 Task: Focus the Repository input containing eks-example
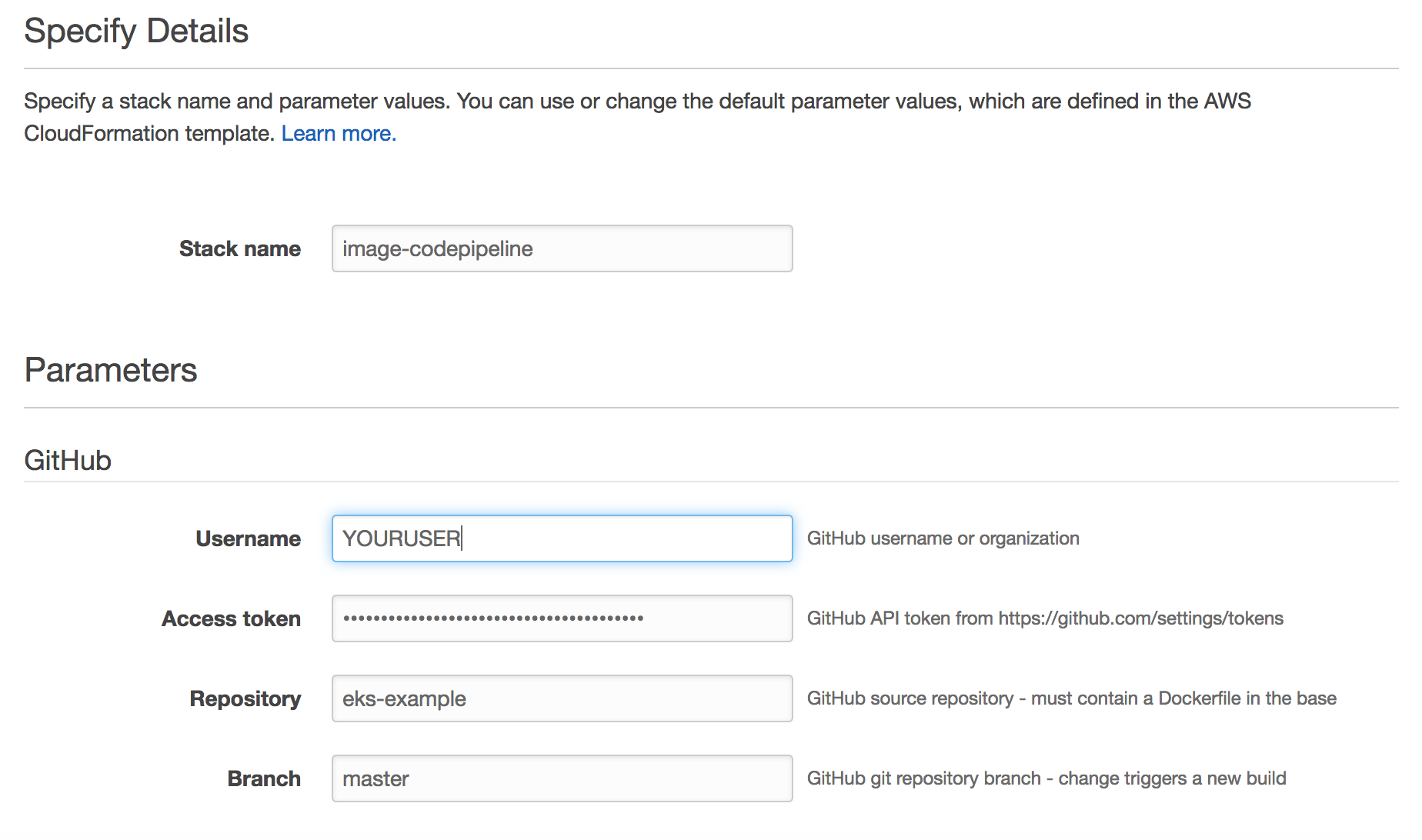(561, 698)
